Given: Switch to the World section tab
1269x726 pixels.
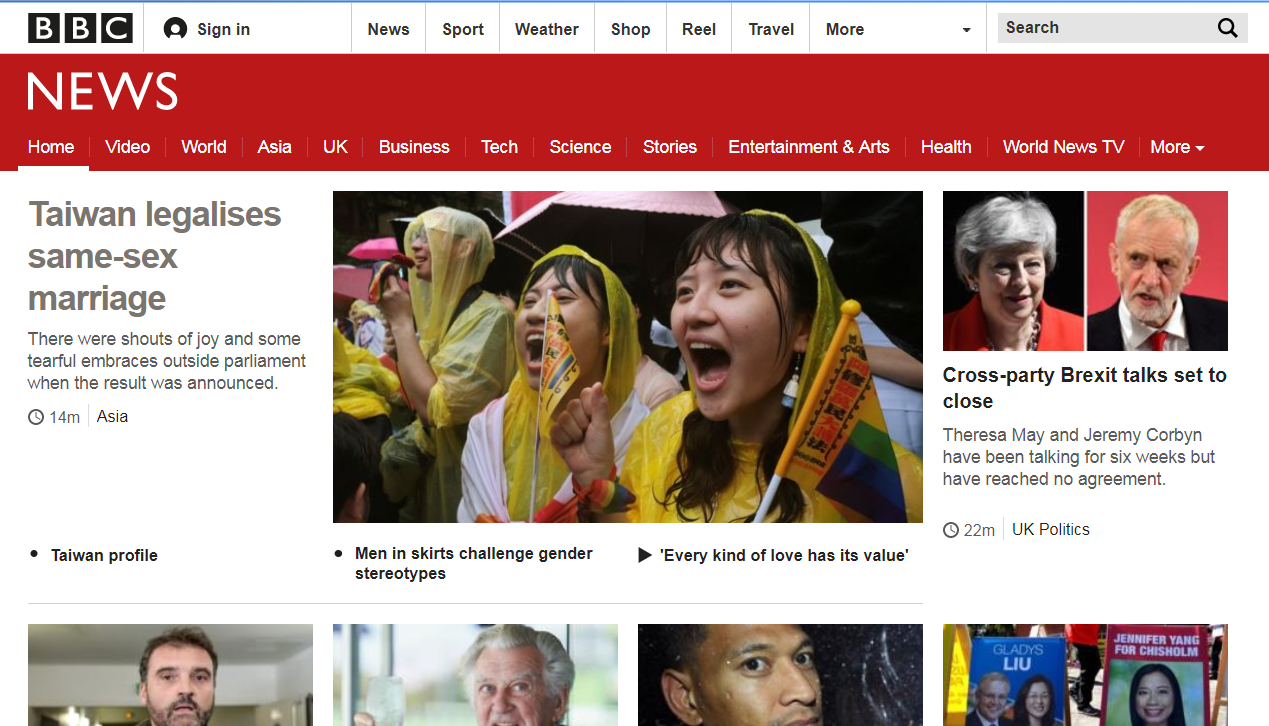Looking at the screenshot, I should (x=203, y=147).
